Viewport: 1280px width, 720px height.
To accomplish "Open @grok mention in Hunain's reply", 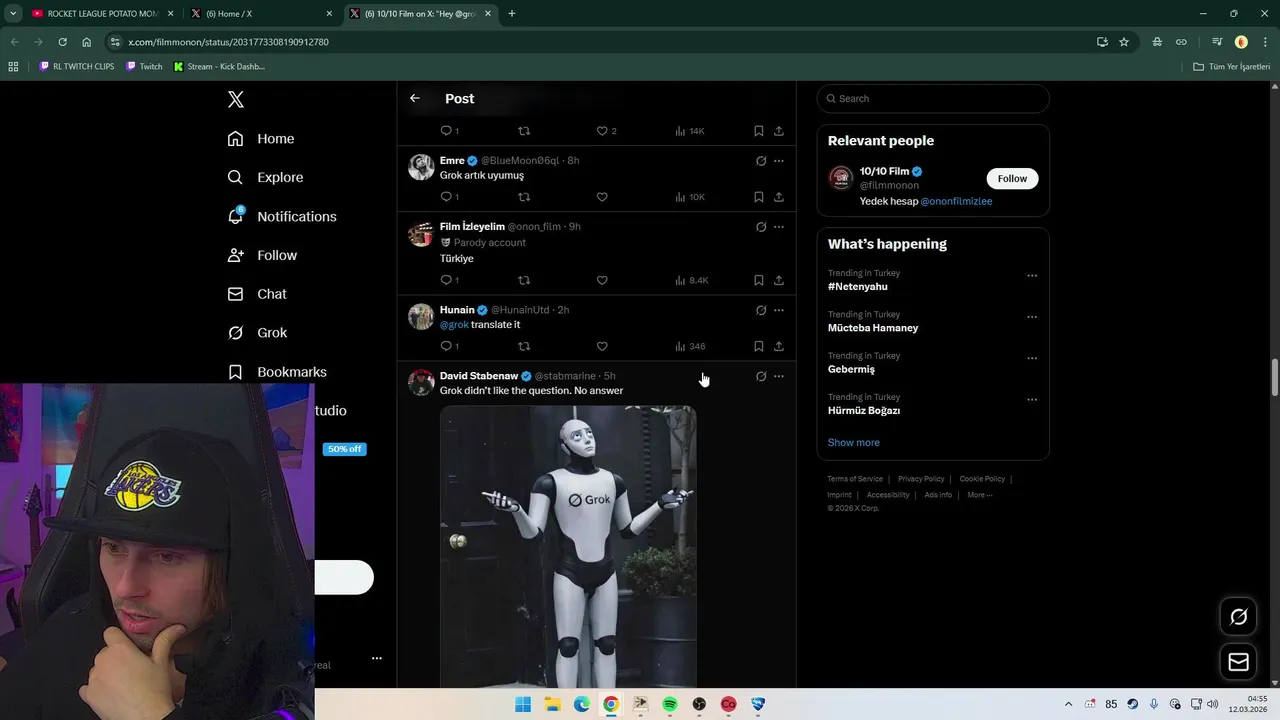I will coord(454,325).
